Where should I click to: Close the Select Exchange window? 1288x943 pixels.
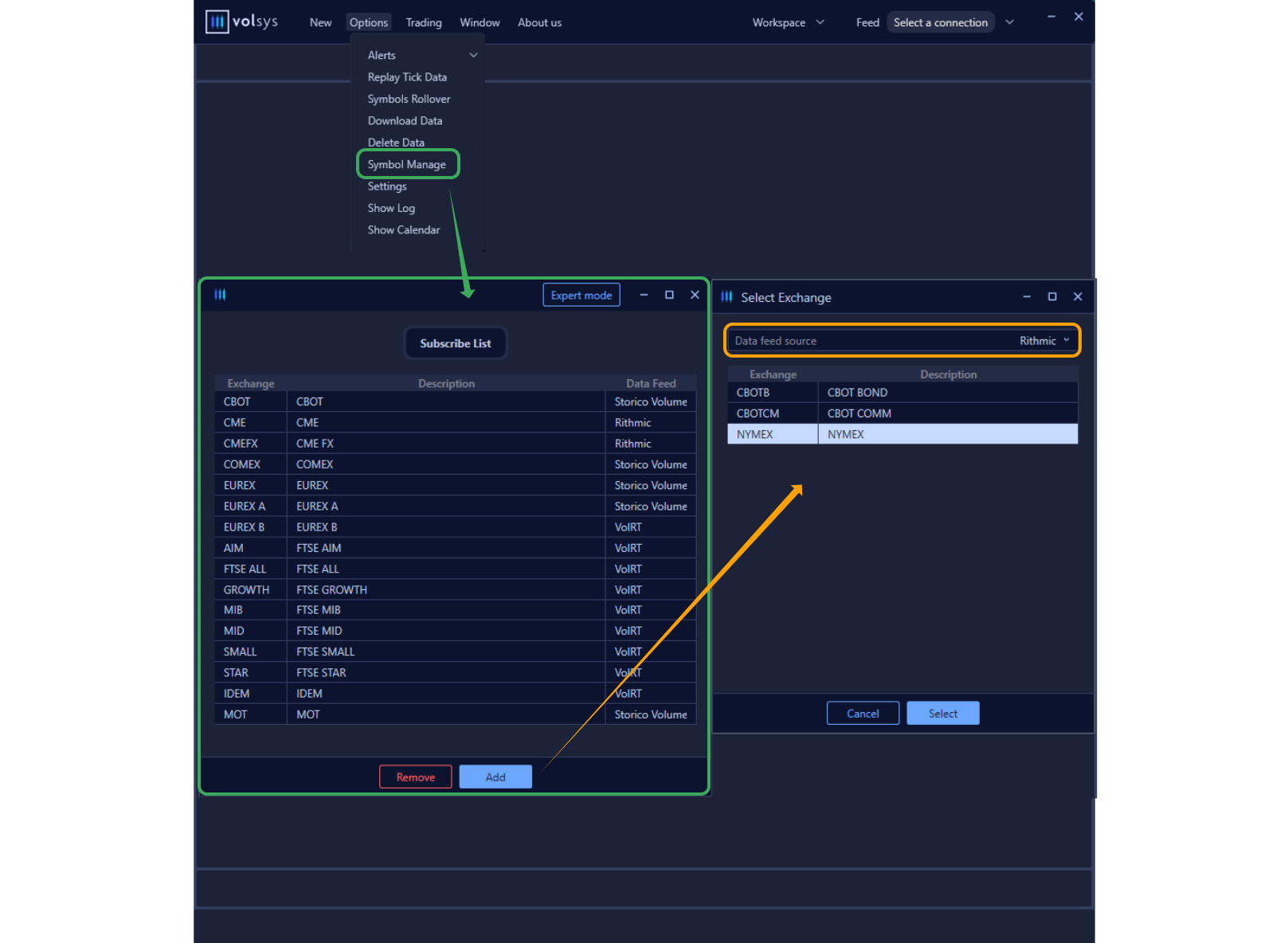[x=1078, y=296]
